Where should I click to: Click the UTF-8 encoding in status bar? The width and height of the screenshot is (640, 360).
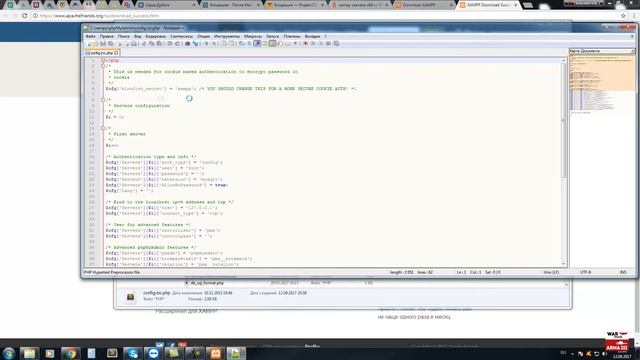[x=585, y=272]
